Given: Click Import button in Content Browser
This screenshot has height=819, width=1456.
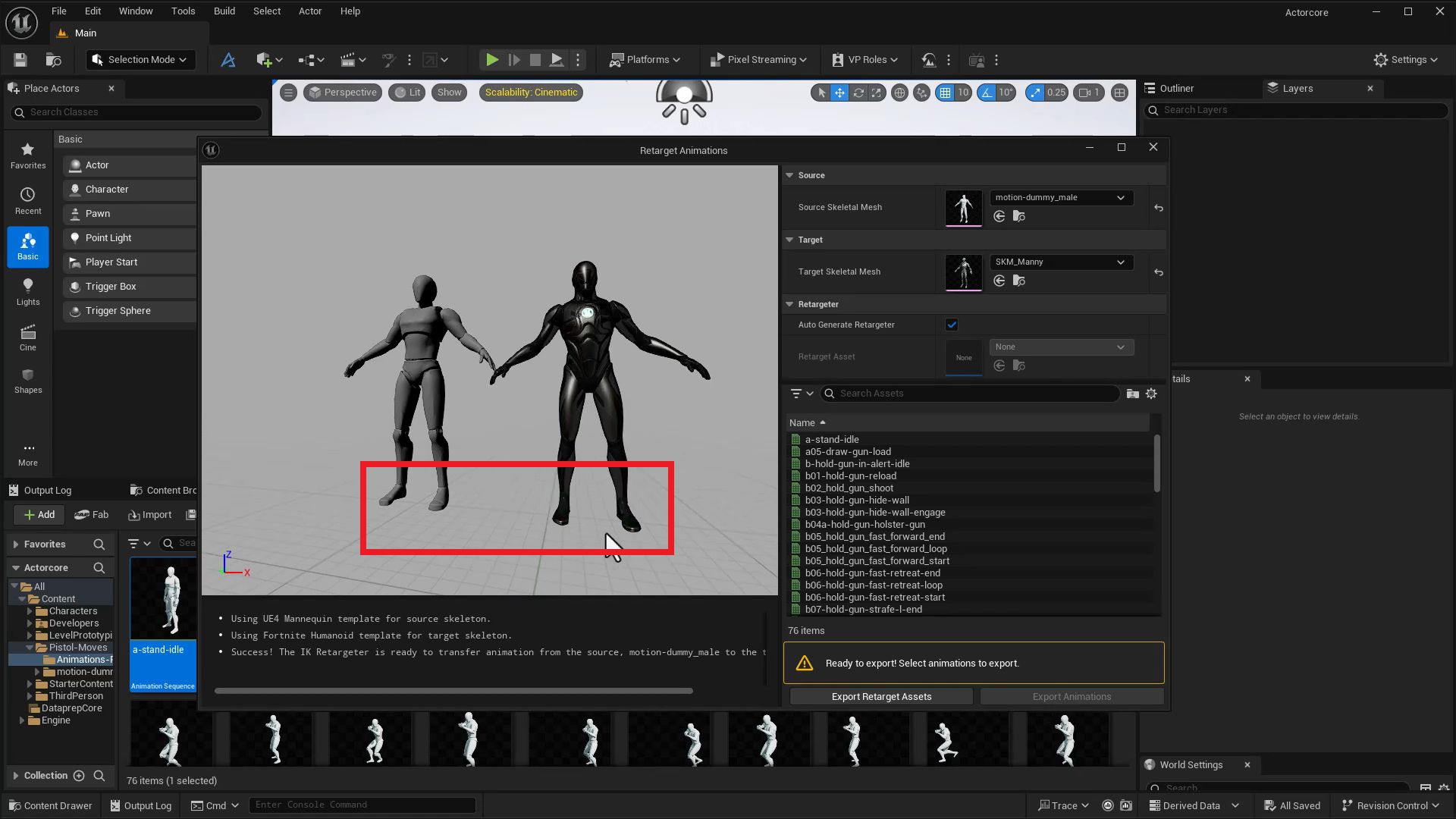Looking at the screenshot, I should (150, 515).
